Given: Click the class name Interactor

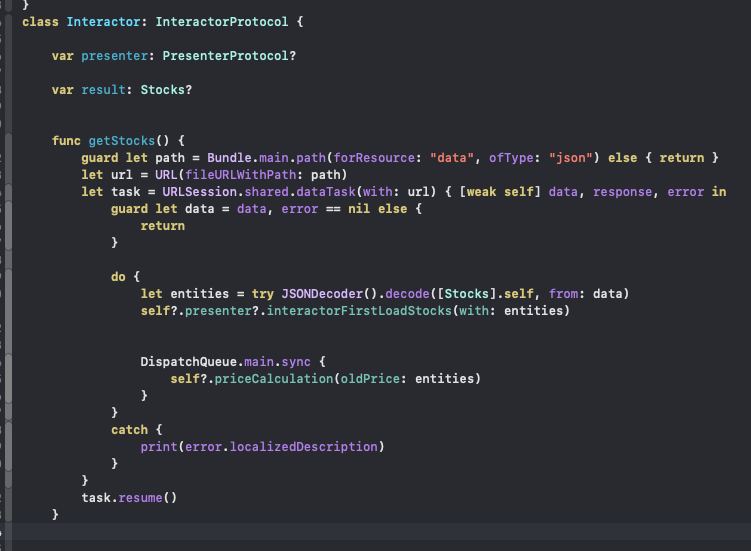Looking at the screenshot, I should coord(103,22).
